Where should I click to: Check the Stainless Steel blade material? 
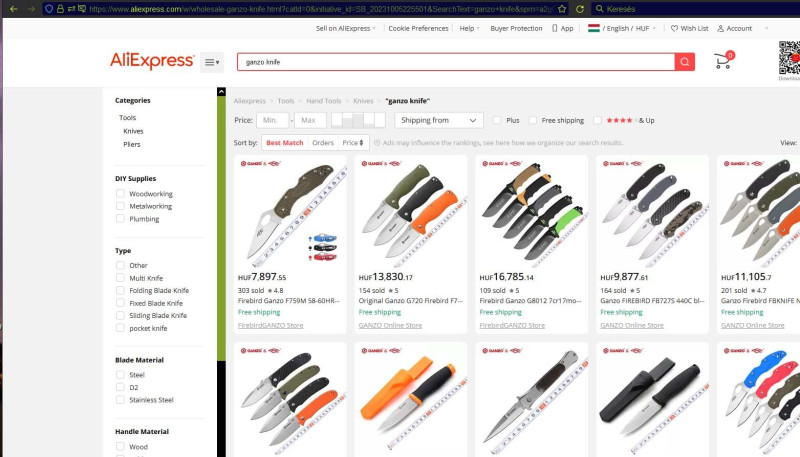(120, 400)
